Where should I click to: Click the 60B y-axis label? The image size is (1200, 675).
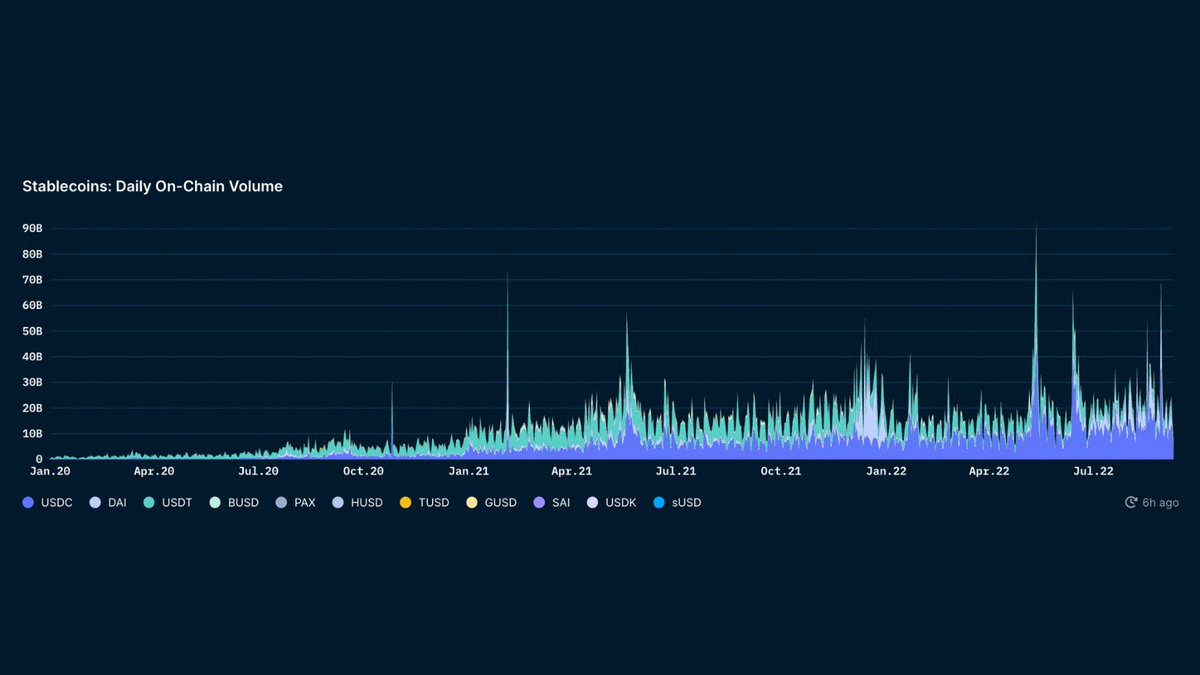click(33, 305)
